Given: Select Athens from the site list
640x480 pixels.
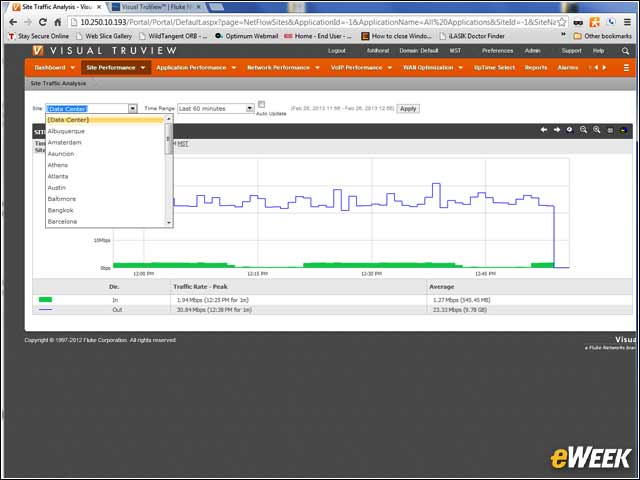Looking at the screenshot, I should click(x=58, y=165).
